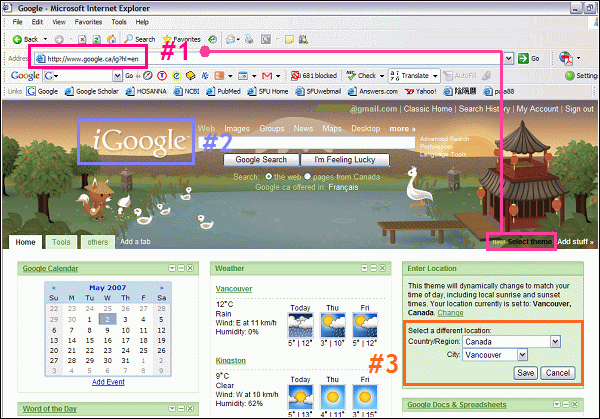Click the Translate toolbar button
Image resolution: width=600 pixels, height=419 pixels.
409,76
